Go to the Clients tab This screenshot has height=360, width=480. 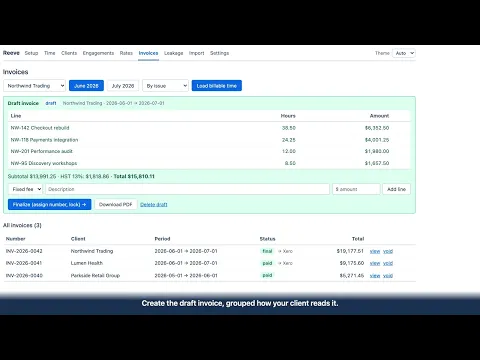69,53
